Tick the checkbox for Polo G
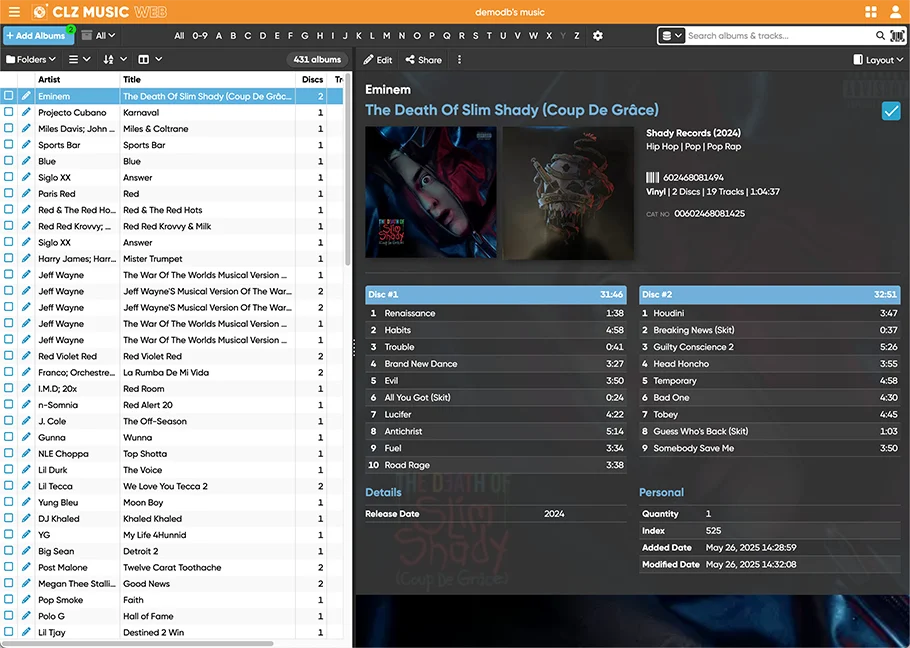Viewport: 910px width, 648px height. [x=9, y=616]
